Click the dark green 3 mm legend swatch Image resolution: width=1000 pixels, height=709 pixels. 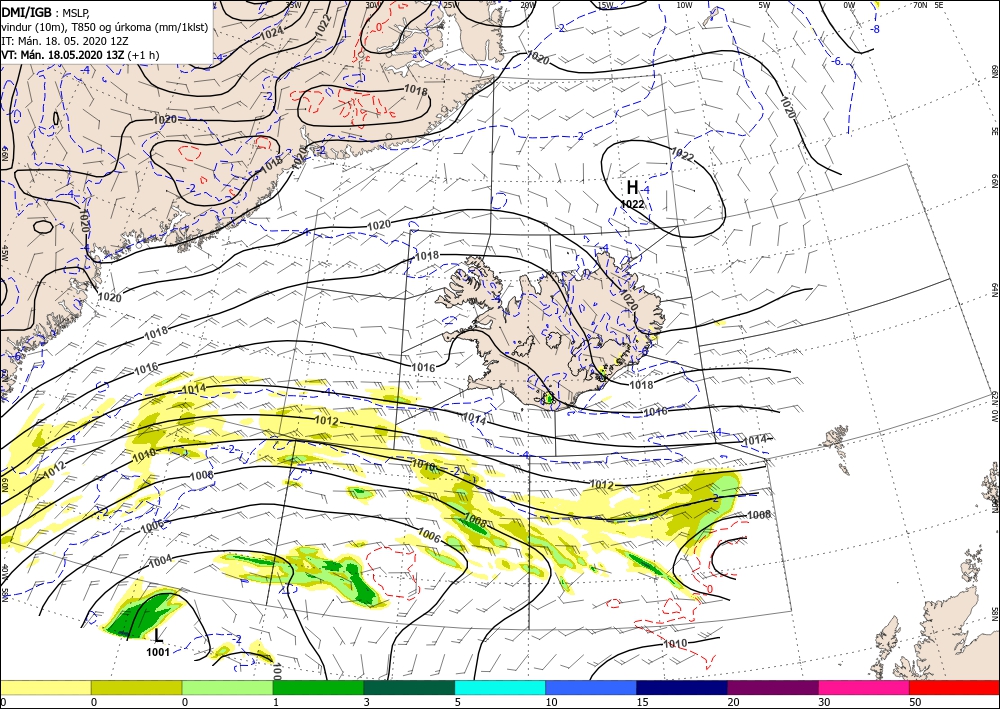point(409,687)
